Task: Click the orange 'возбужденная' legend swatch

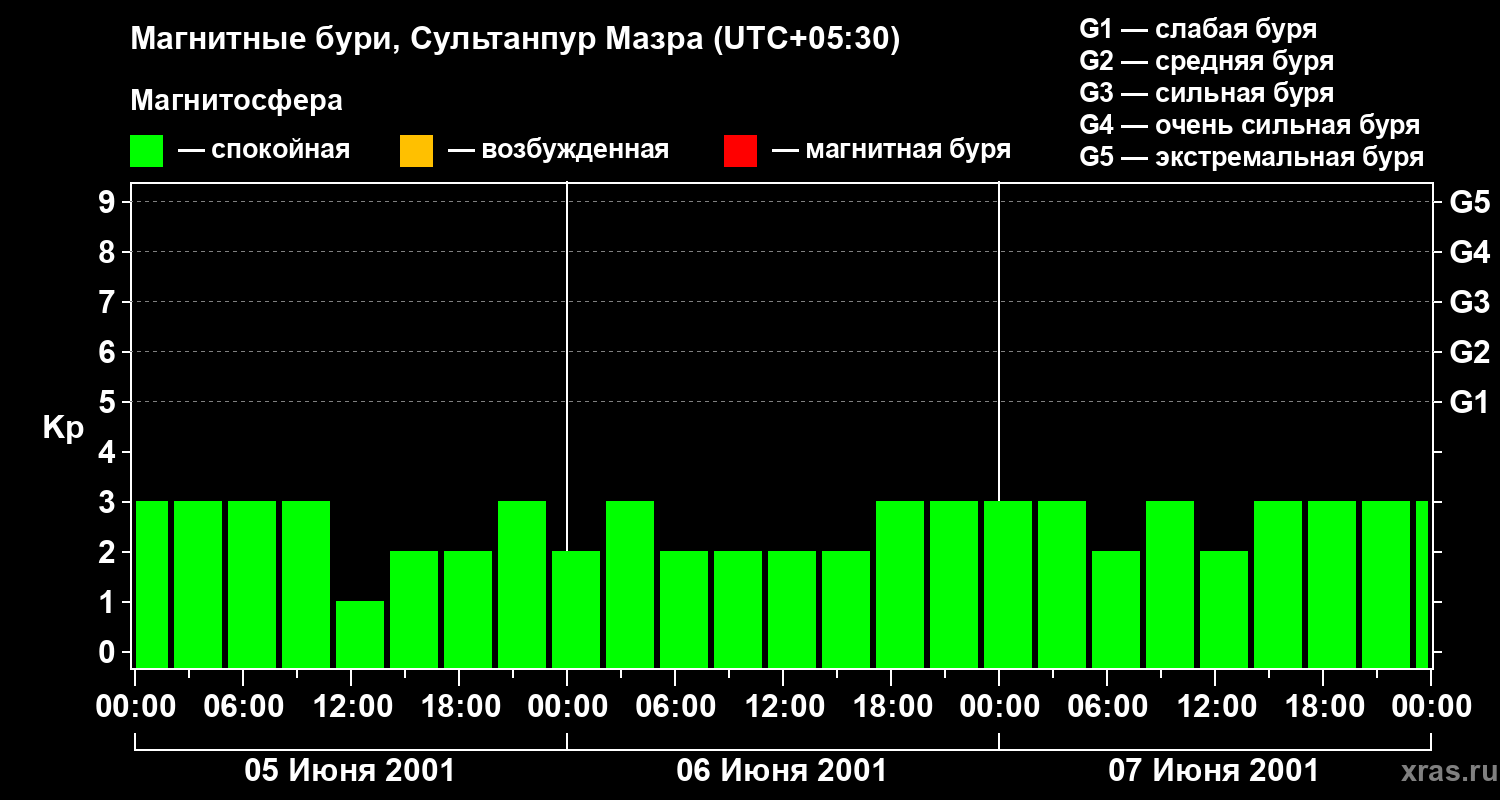Action: click(416, 151)
